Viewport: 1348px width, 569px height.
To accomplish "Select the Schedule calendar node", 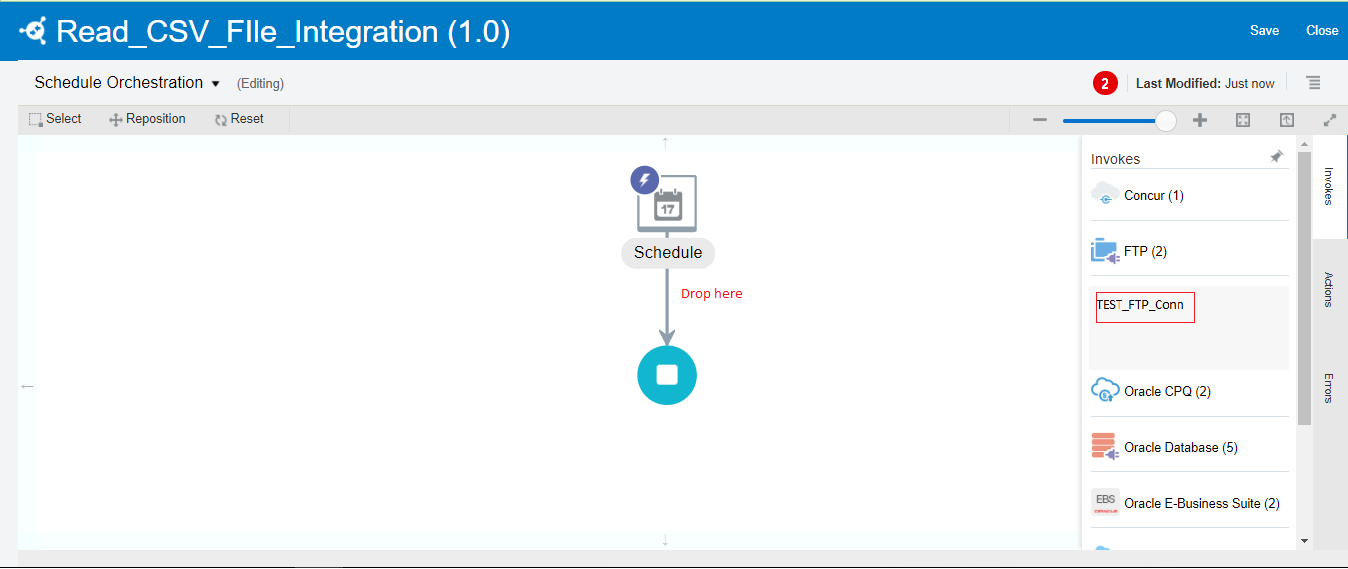I will coord(668,205).
